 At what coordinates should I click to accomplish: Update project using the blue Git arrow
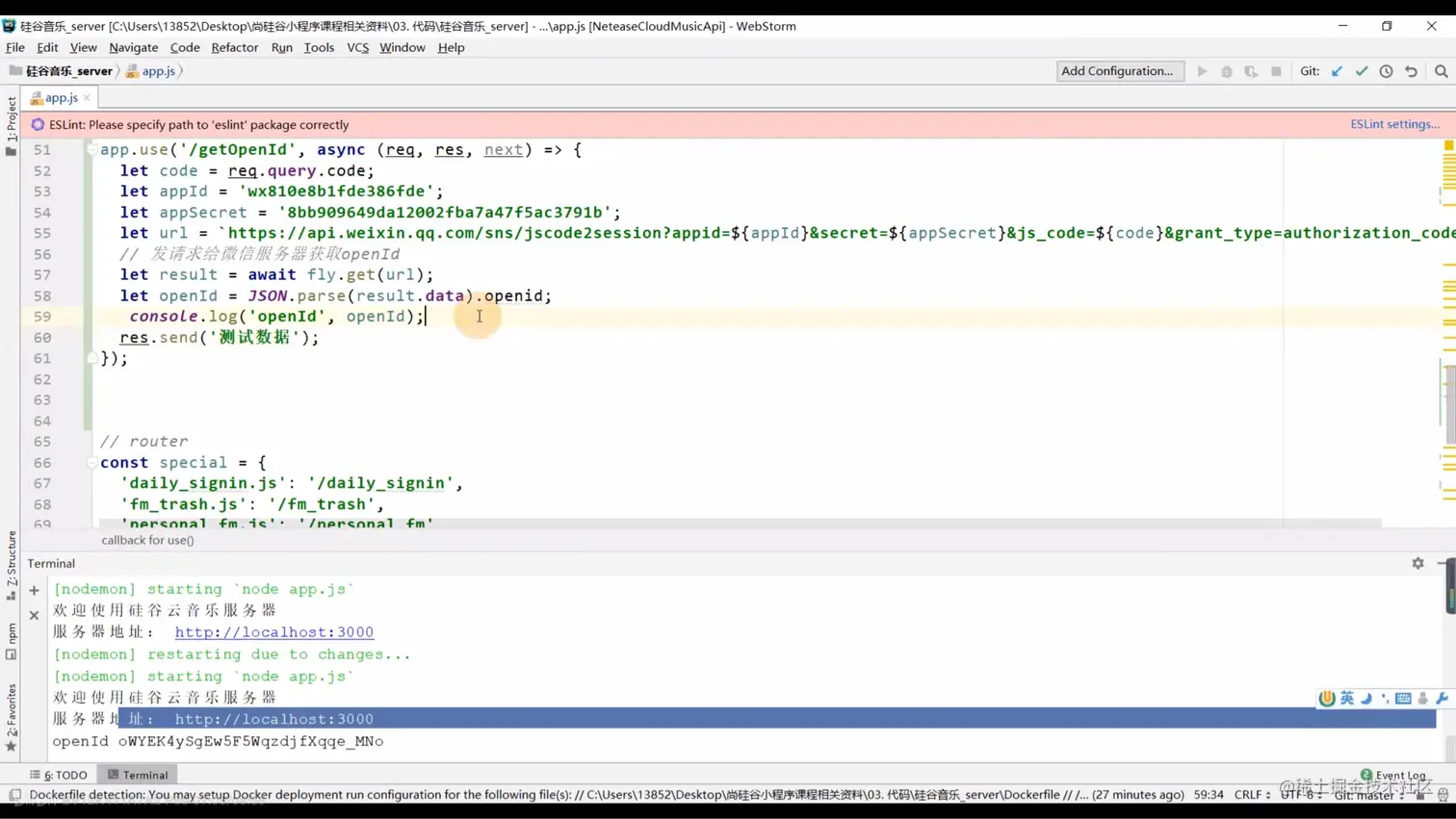pyautogui.click(x=1337, y=71)
